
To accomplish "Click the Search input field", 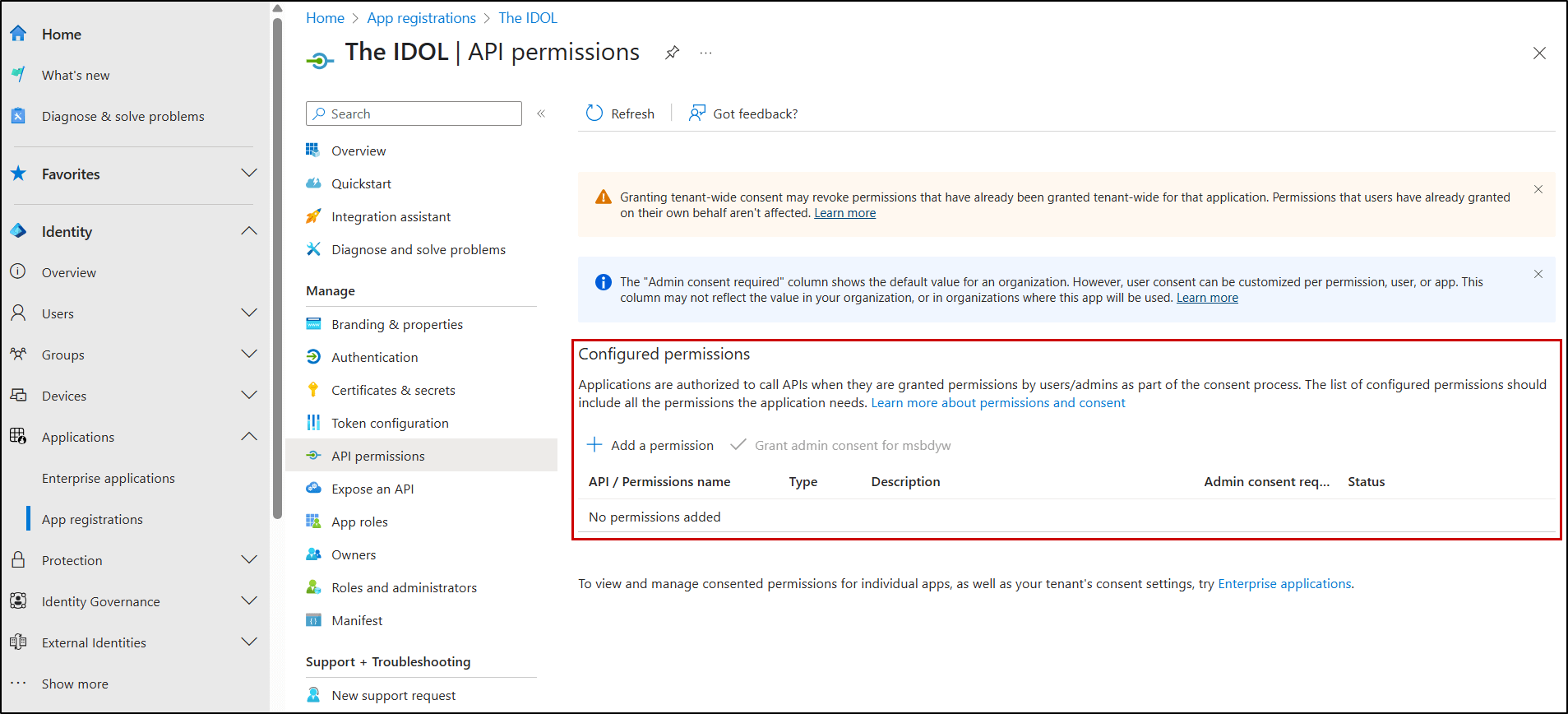I will tap(413, 113).
